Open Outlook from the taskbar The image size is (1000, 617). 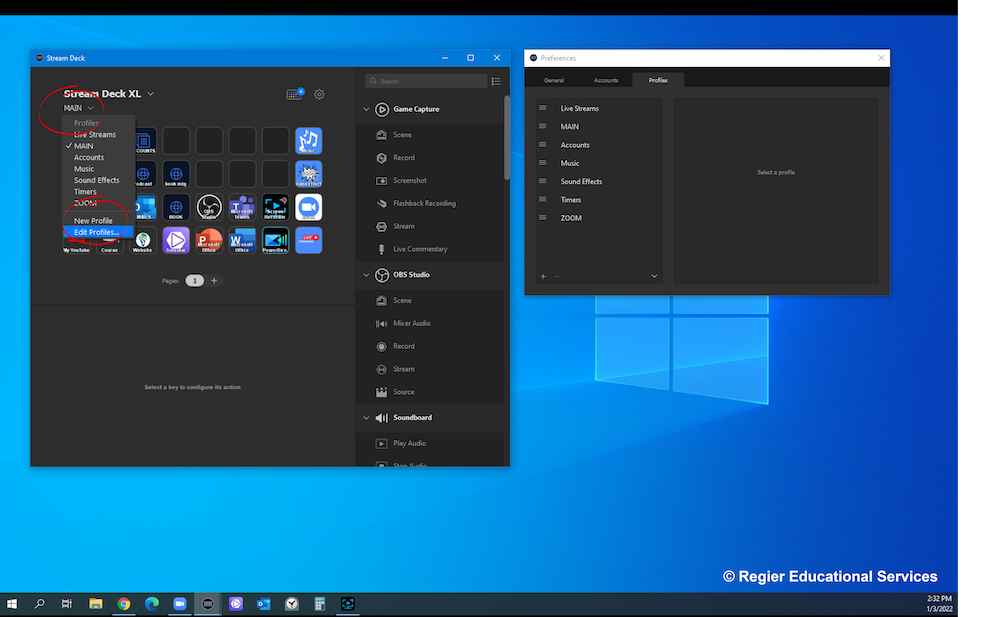[263, 604]
